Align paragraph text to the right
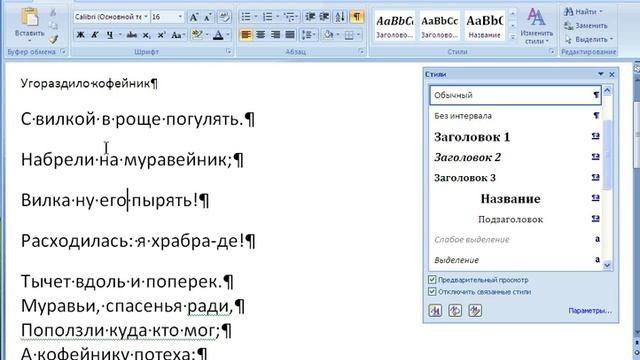This screenshot has width=640, height=360. (x=275, y=35)
